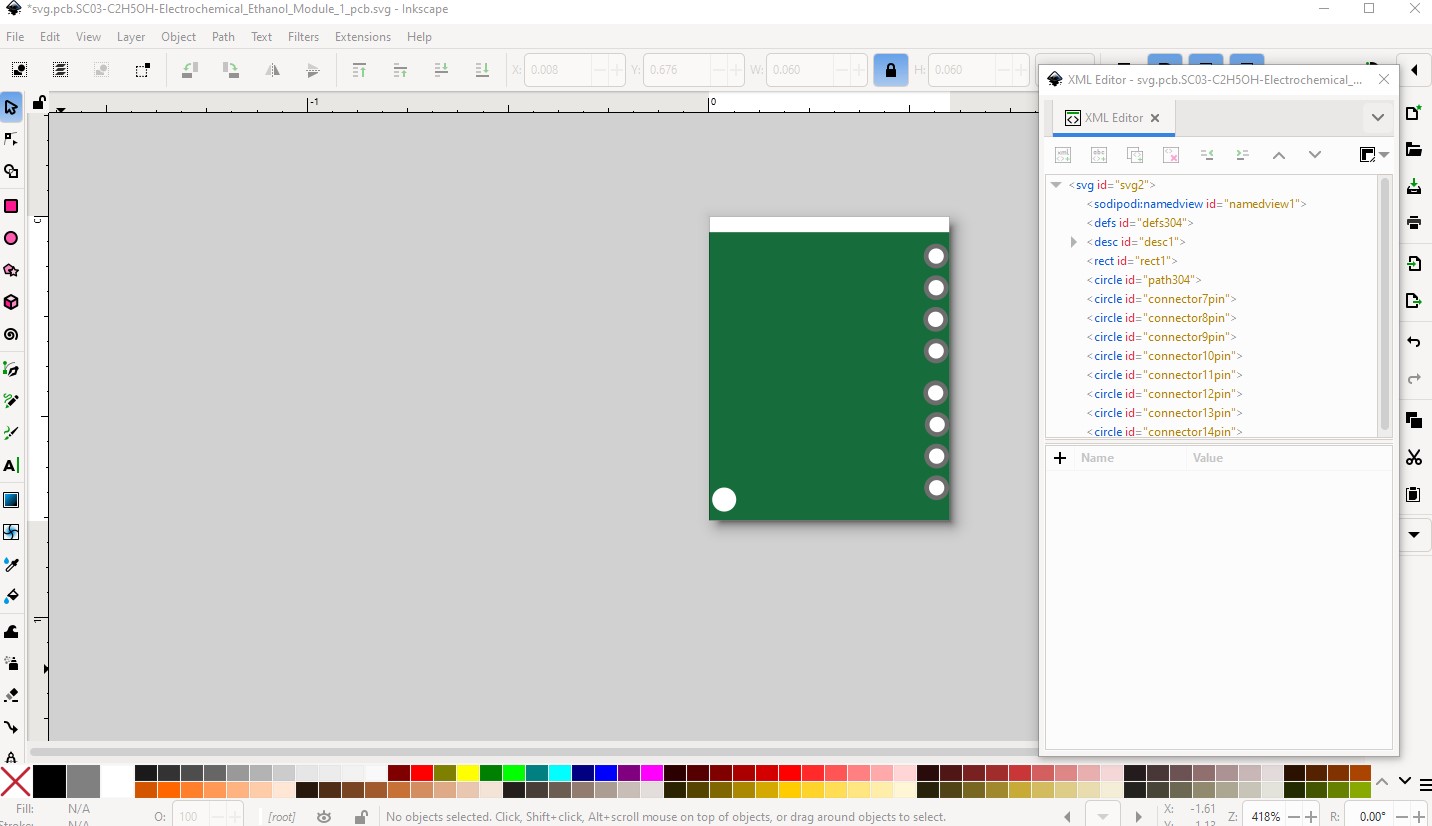1432x826 pixels.
Task: Expand the desc1 node in the XML tree
Action: (1074, 242)
